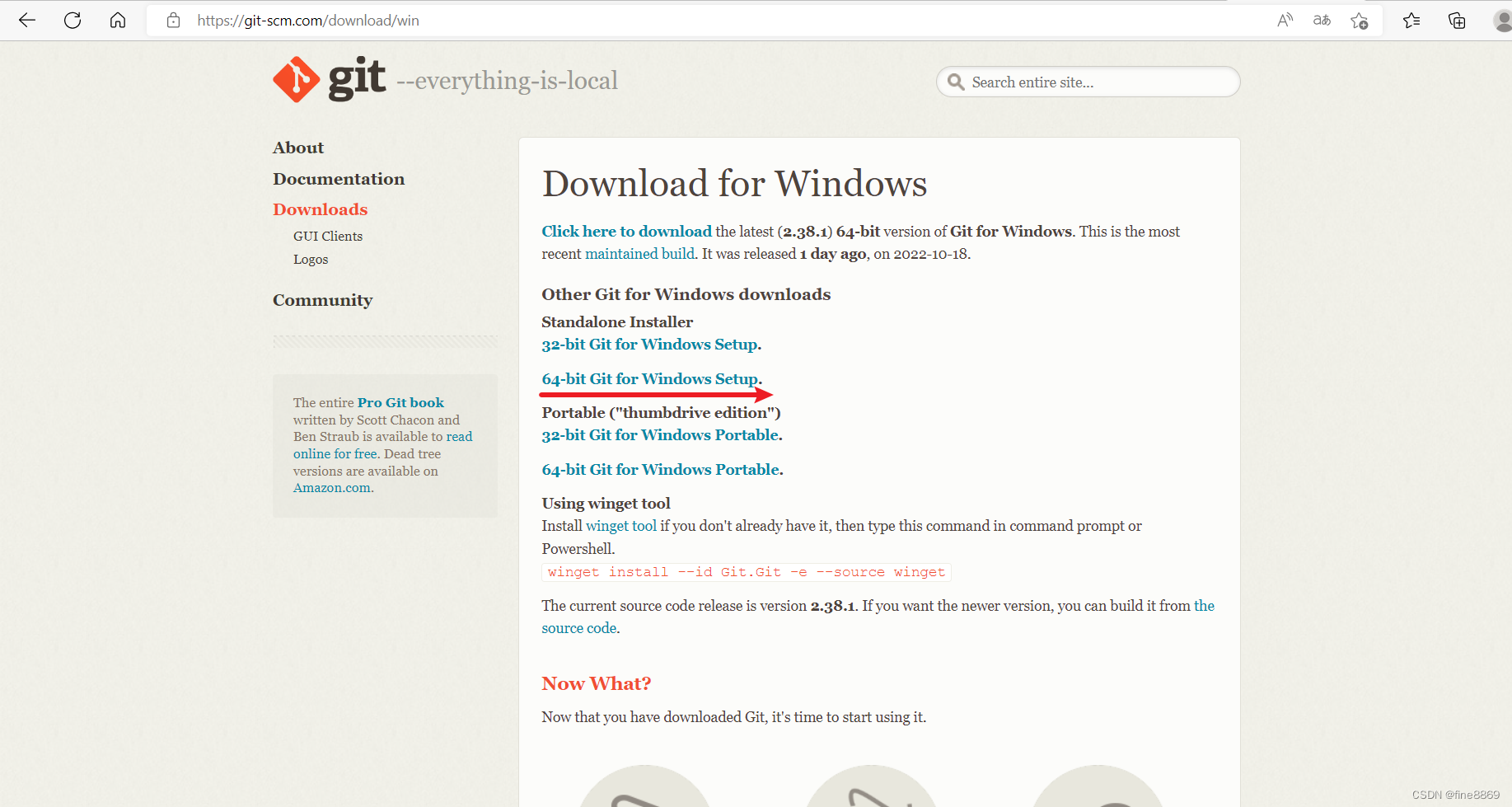This screenshot has width=1512, height=807.
Task: Click the 'Click here to download' link
Action: (626, 232)
